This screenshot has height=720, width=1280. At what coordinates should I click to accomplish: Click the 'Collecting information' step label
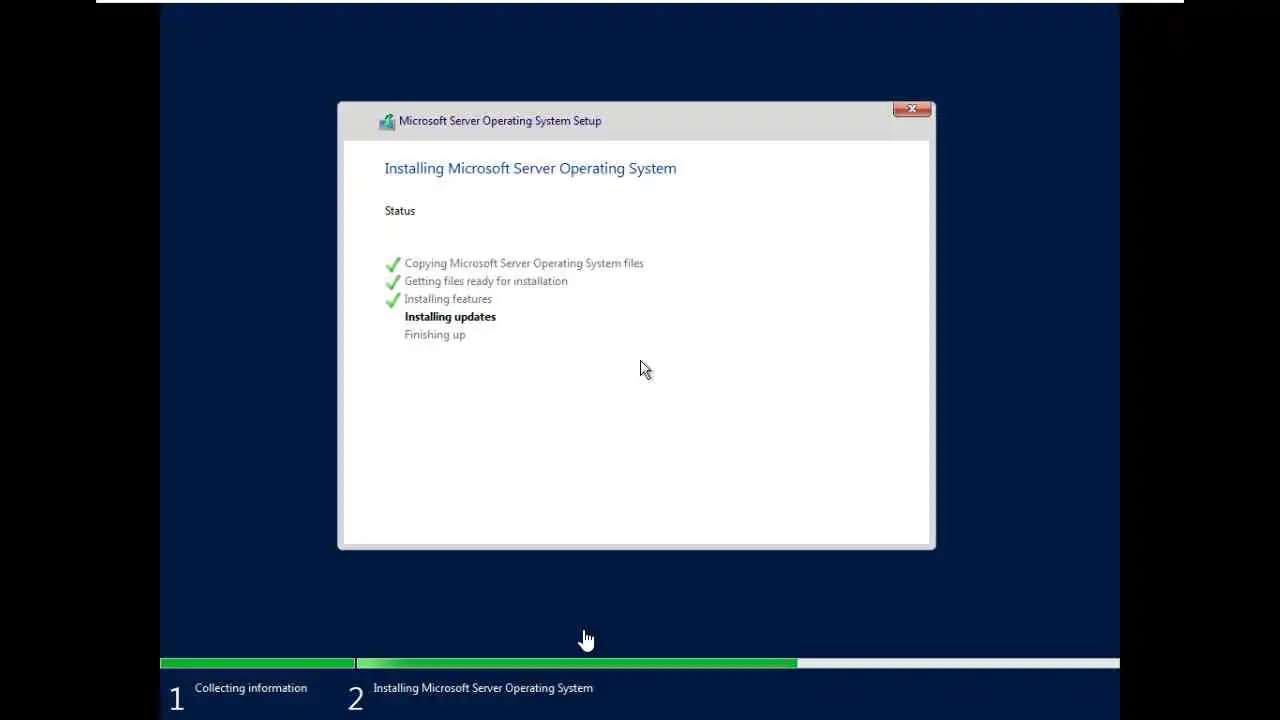click(x=251, y=688)
